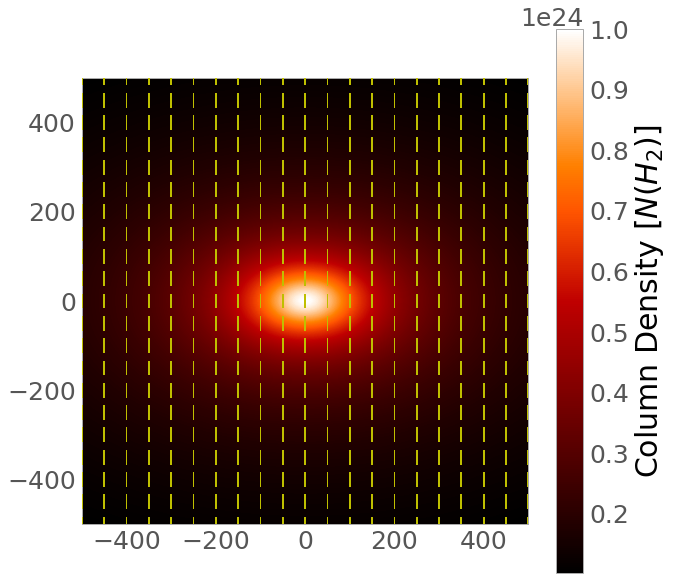The height and width of the screenshot is (580, 673).
Task: Click the x-axis tick label −200
Action: click(216, 541)
